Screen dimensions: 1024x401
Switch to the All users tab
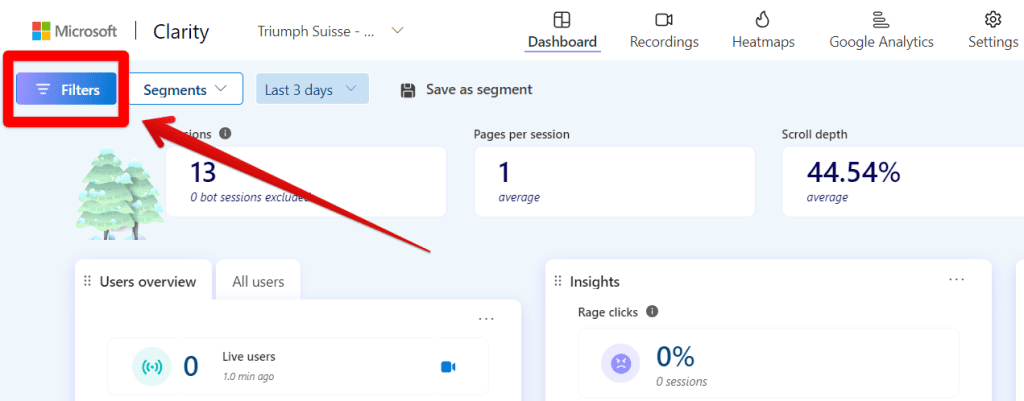(x=258, y=281)
